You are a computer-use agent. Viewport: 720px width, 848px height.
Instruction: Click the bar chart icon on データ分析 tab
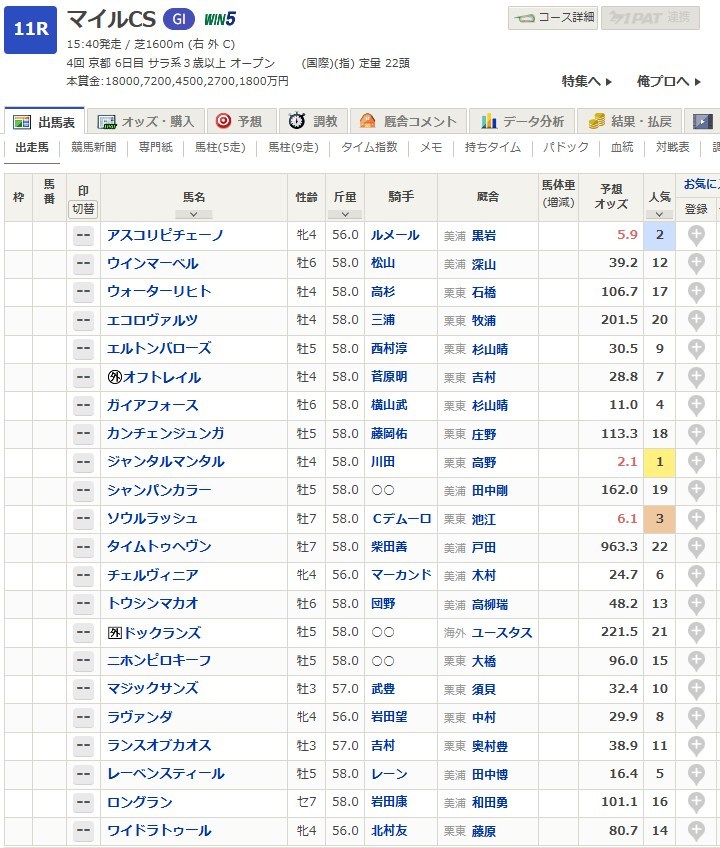(x=489, y=121)
